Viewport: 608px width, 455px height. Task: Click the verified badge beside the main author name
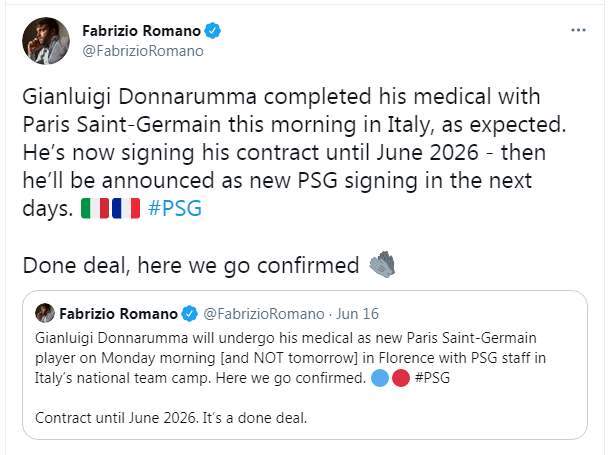click(x=211, y=31)
